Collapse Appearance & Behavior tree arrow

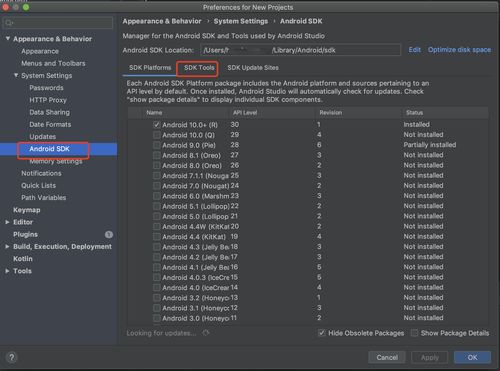8,39
